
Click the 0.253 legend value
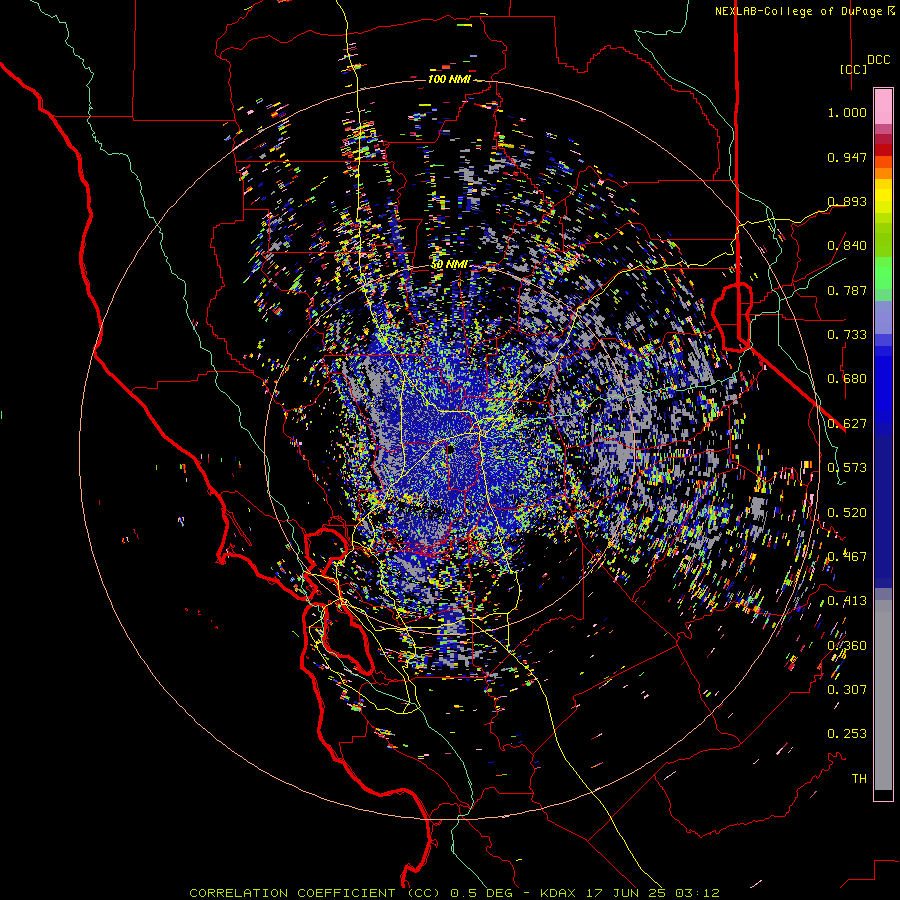847,734
